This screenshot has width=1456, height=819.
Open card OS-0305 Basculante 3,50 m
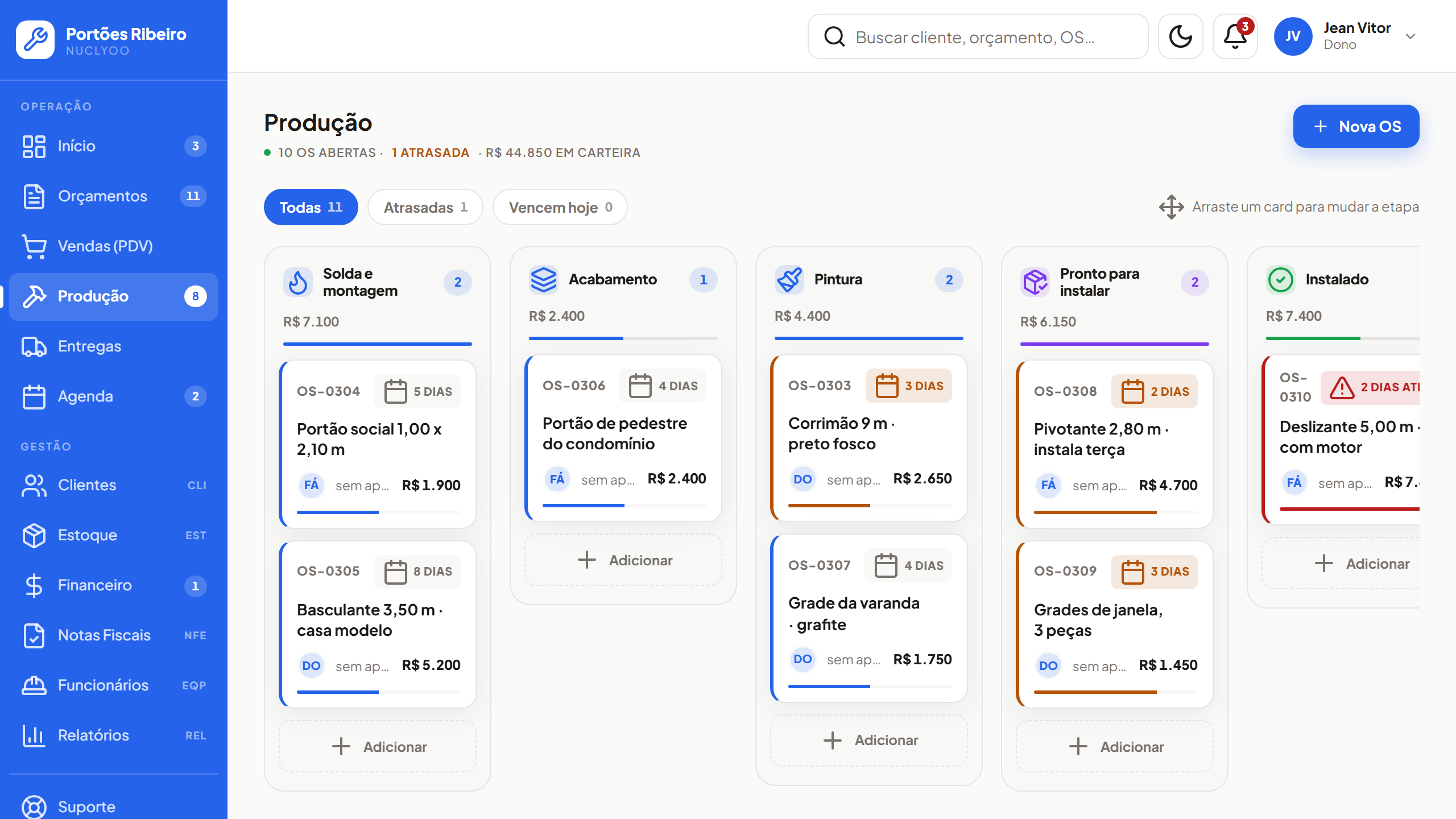pyautogui.click(x=378, y=624)
